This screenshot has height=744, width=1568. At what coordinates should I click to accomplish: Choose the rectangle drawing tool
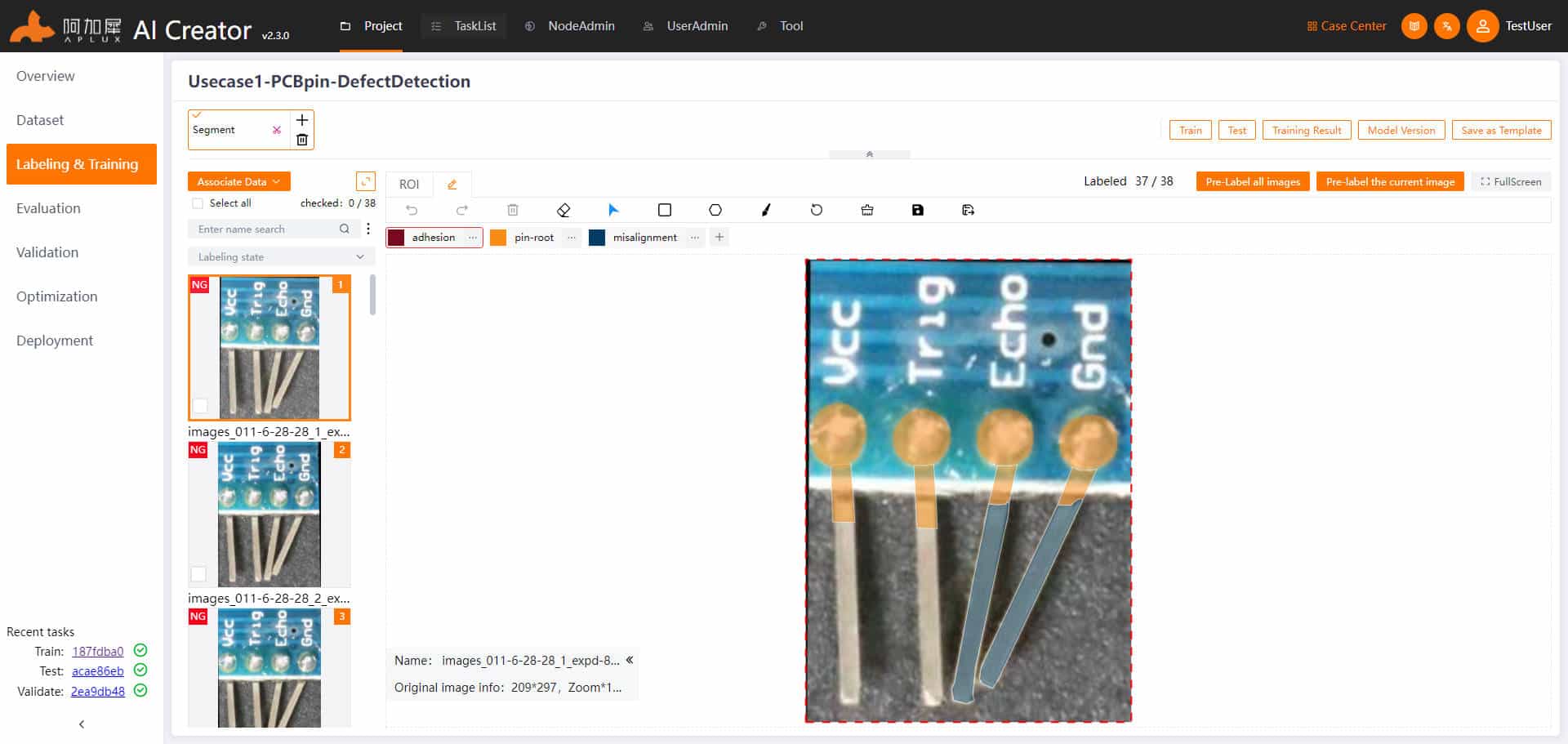[665, 210]
